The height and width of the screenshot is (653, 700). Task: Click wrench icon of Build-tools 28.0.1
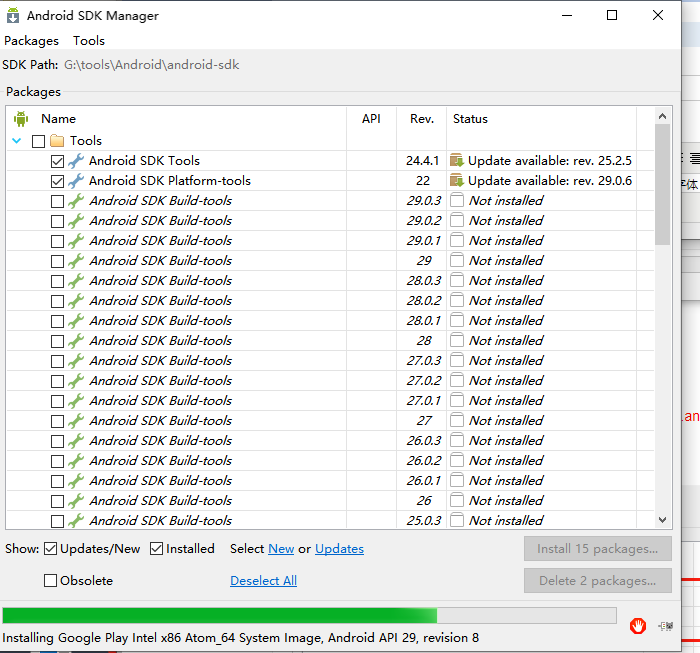pyautogui.click(x=76, y=320)
